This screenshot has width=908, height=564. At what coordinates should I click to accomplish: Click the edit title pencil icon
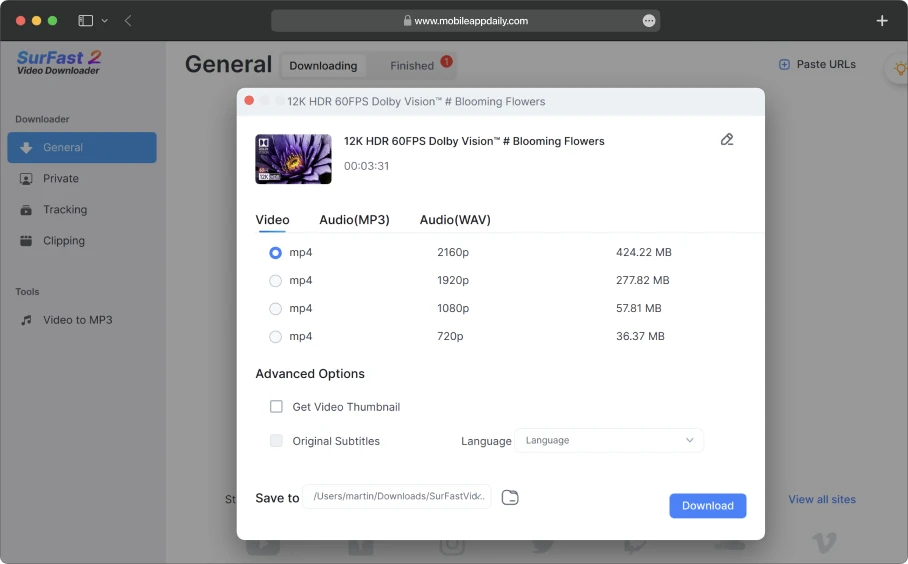(x=727, y=140)
